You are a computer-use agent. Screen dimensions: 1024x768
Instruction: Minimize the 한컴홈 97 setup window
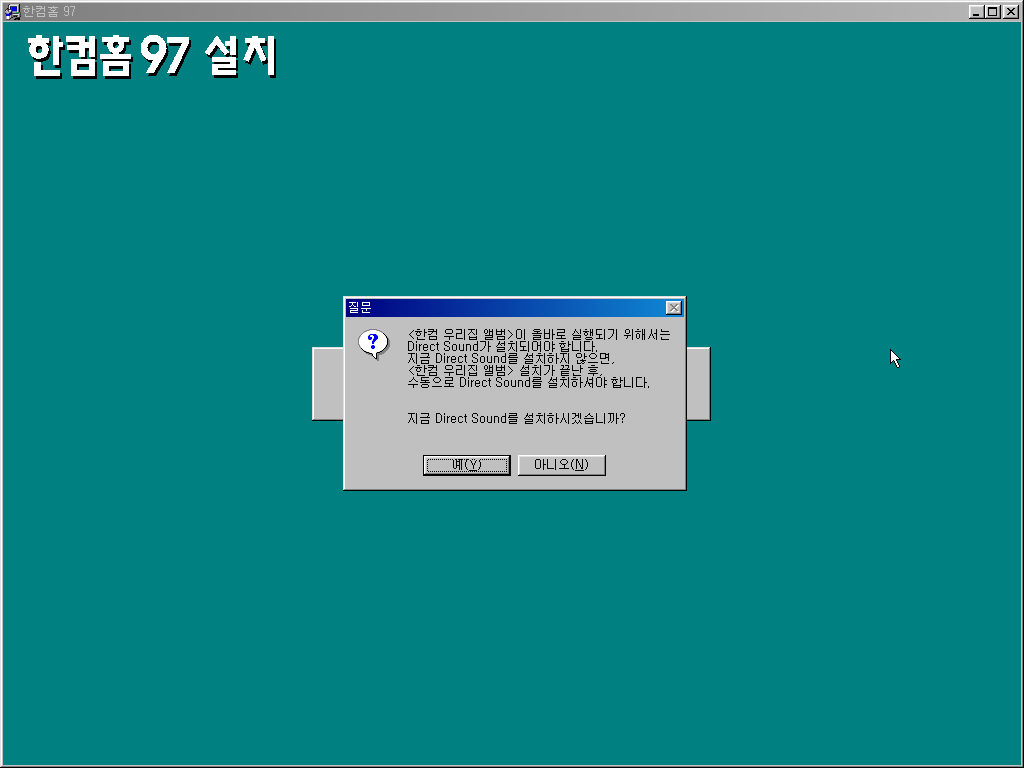(976, 12)
